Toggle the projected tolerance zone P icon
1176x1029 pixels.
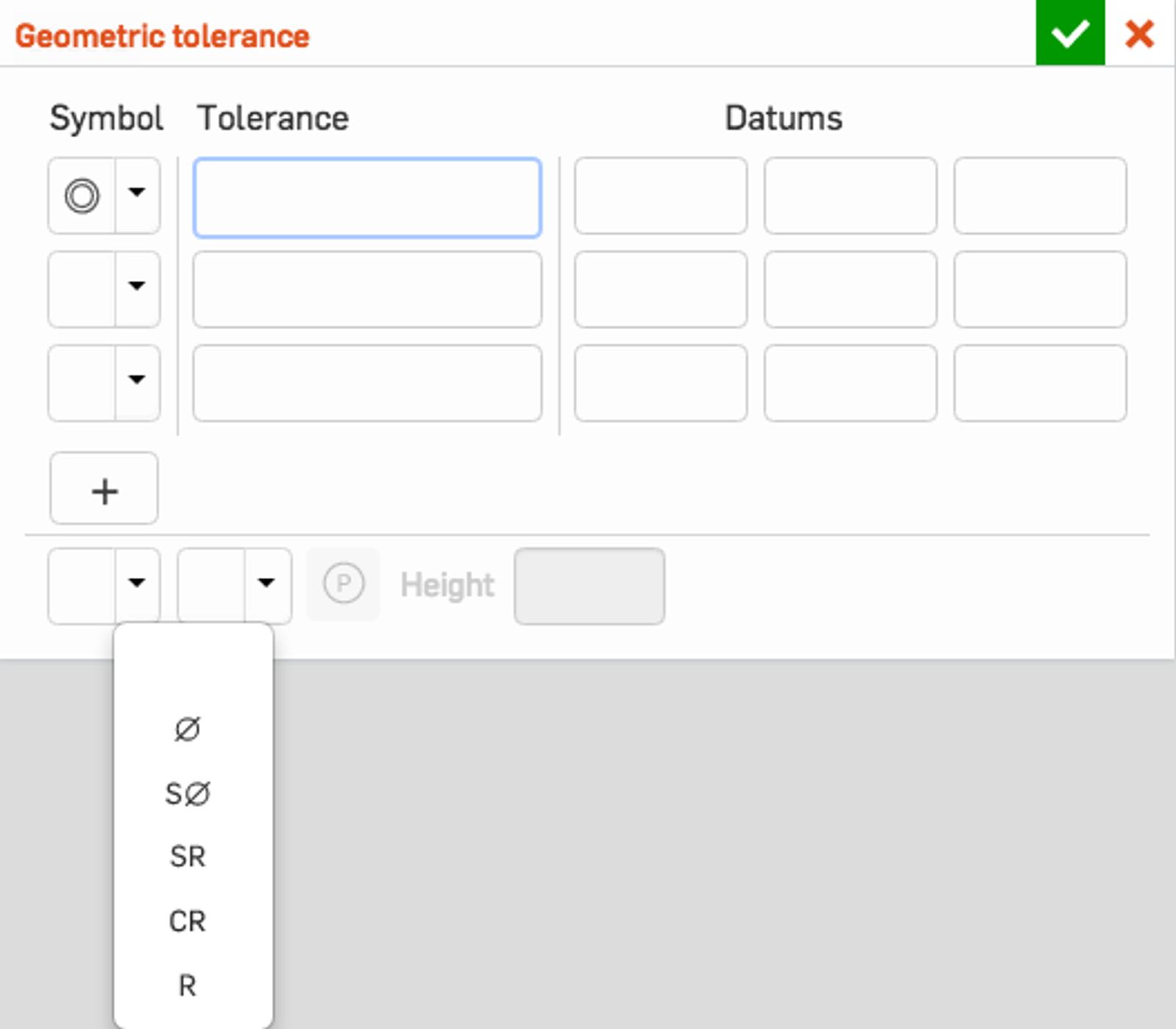[x=343, y=584]
